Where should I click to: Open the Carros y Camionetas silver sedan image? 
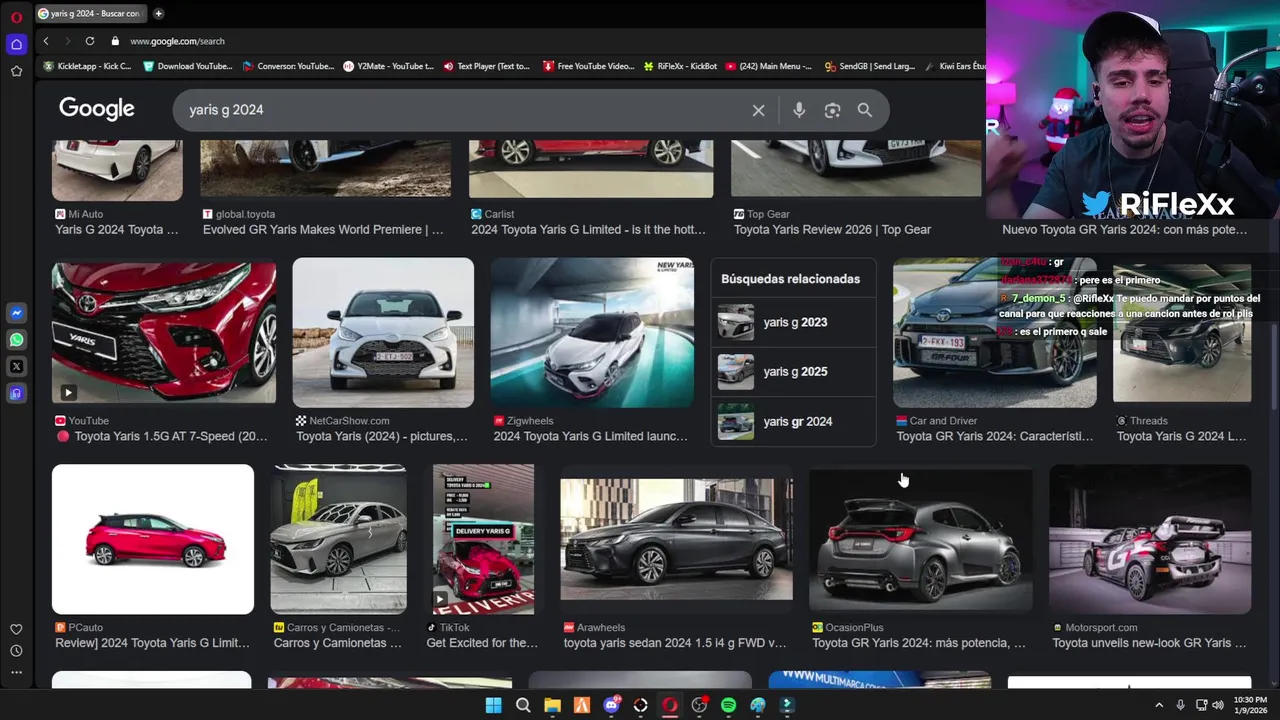pos(339,539)
